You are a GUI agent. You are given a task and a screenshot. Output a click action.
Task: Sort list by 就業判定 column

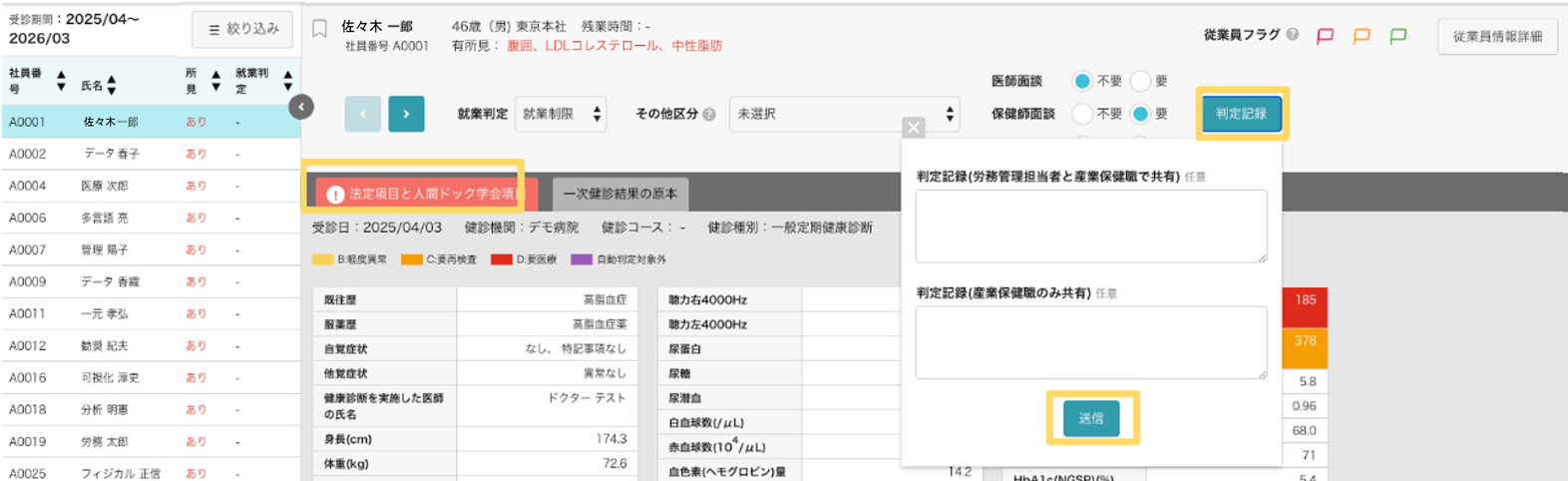point(287,81)
